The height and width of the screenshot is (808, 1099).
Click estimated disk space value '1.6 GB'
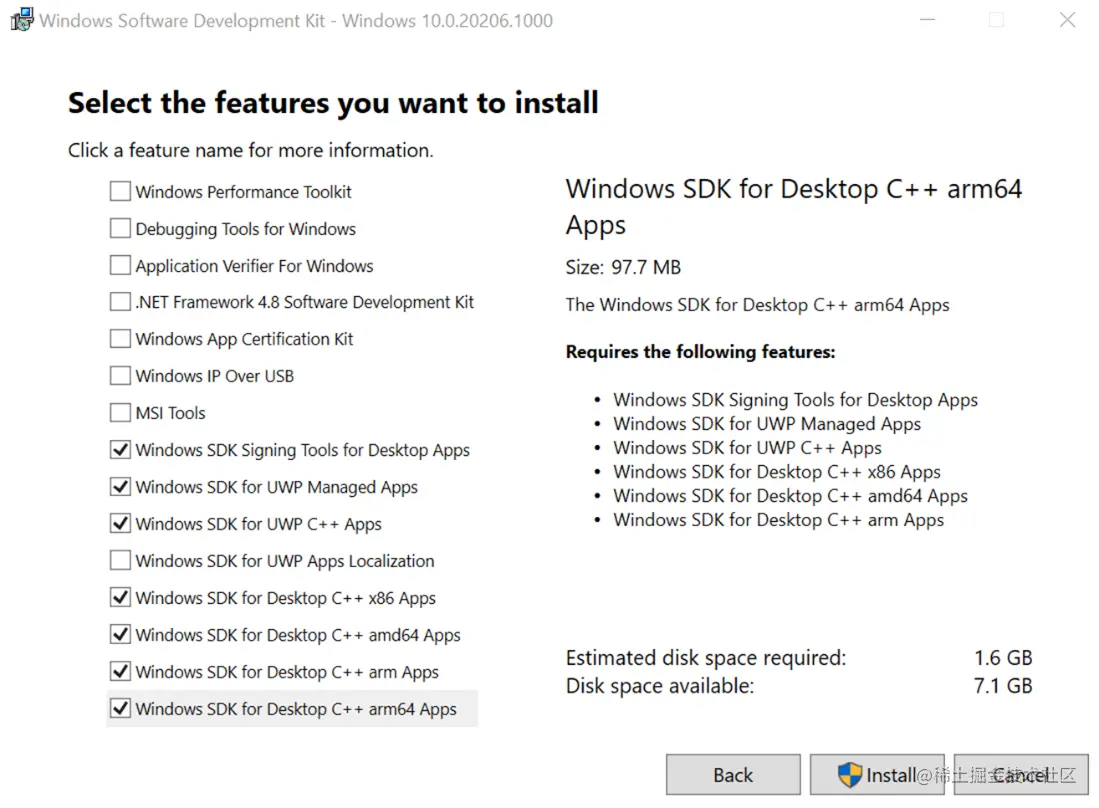[1003, 657]
